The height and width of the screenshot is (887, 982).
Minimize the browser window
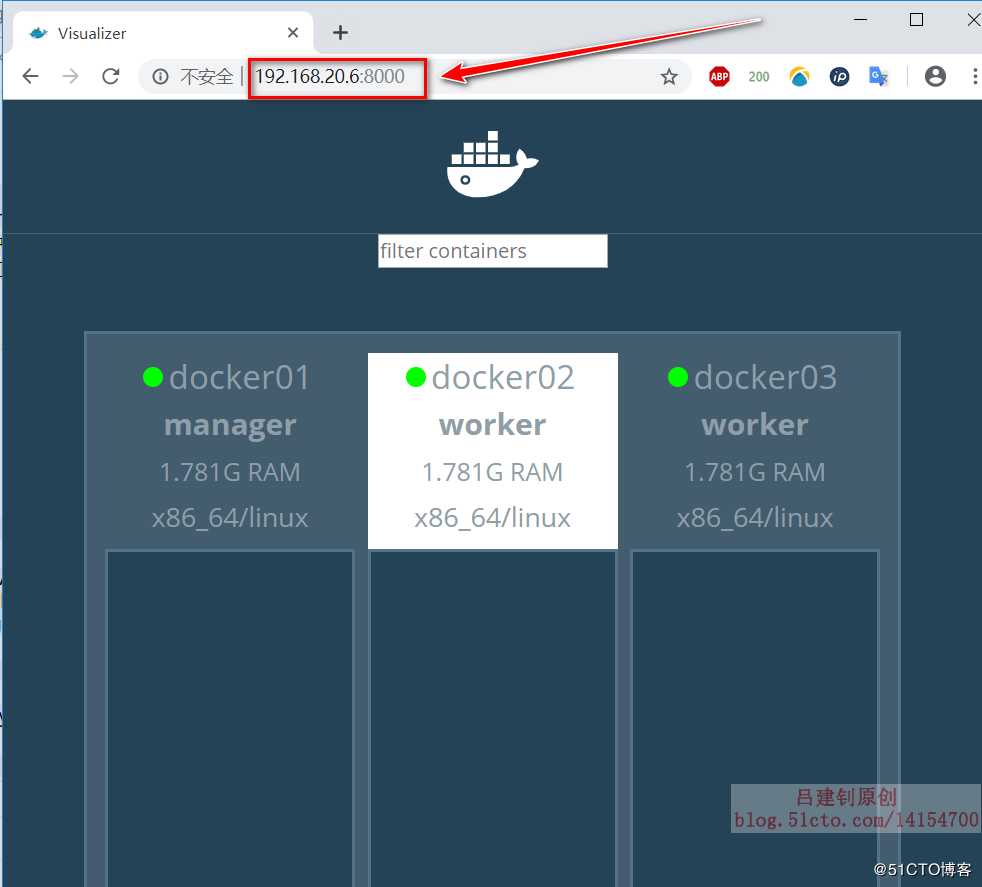coord(861,19)
